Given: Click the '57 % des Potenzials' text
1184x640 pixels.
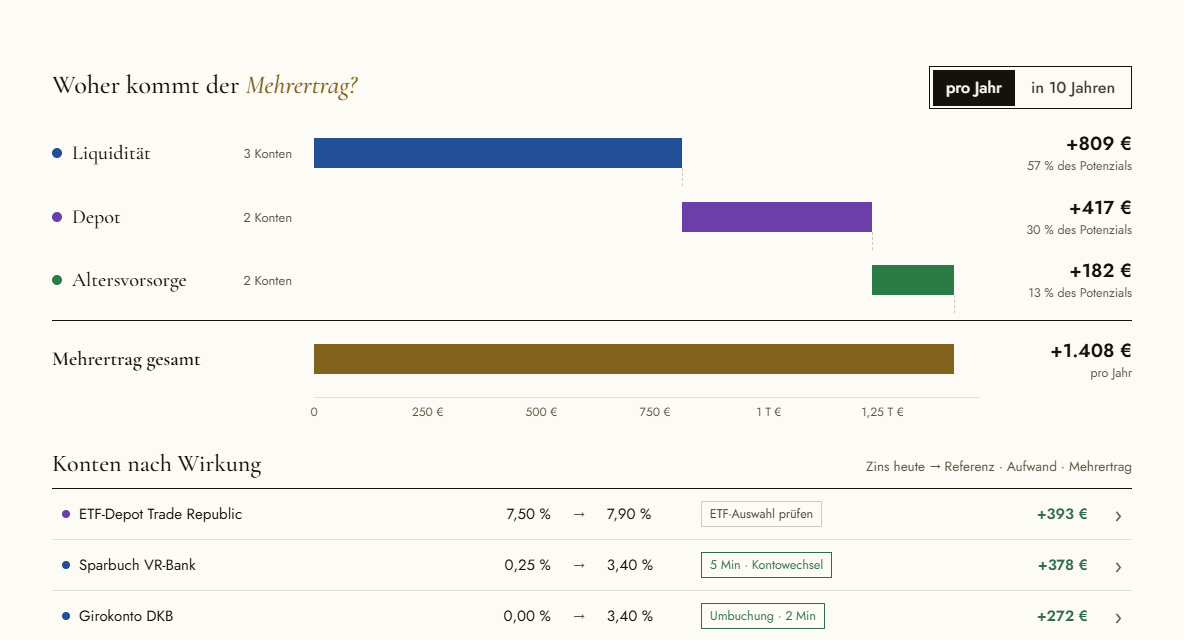Looking at the screenshot, I should click(1079, 166).
